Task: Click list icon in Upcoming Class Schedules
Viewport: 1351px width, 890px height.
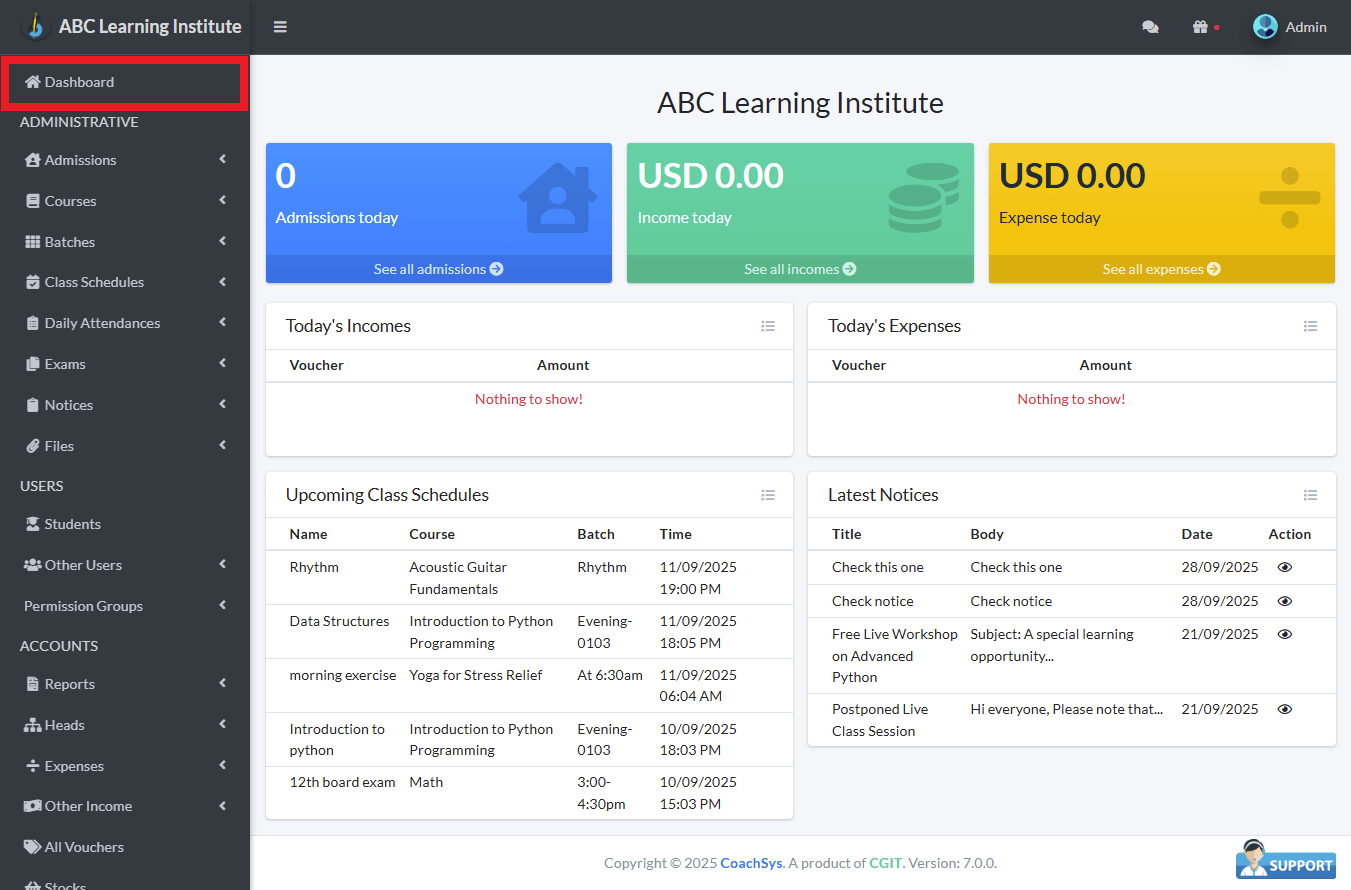Action: coord(768,495)
